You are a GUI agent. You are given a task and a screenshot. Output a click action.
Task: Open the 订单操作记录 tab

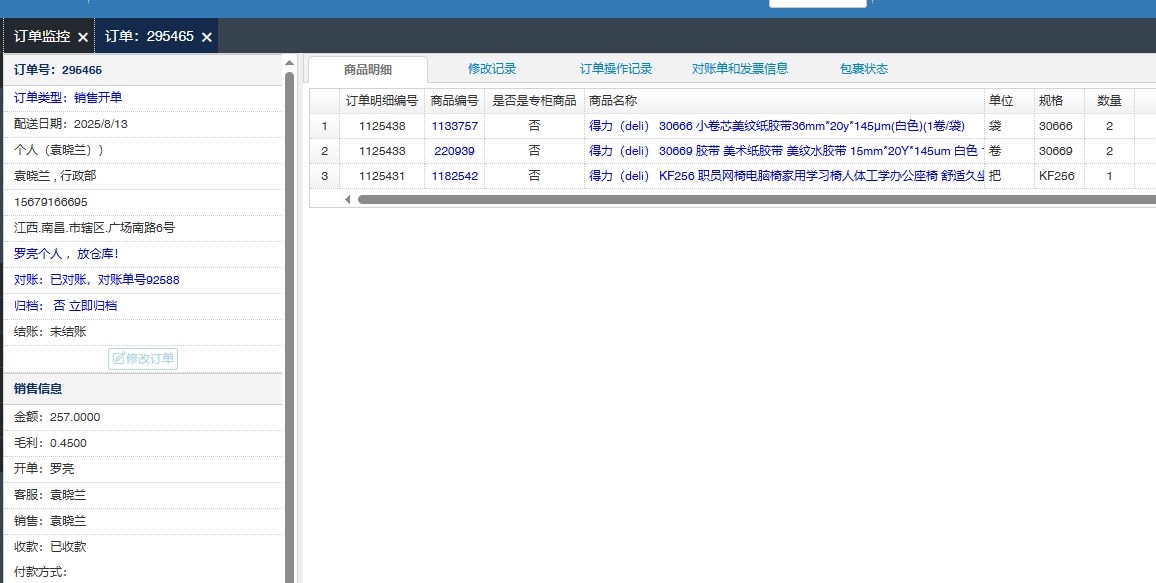point(616,69)
